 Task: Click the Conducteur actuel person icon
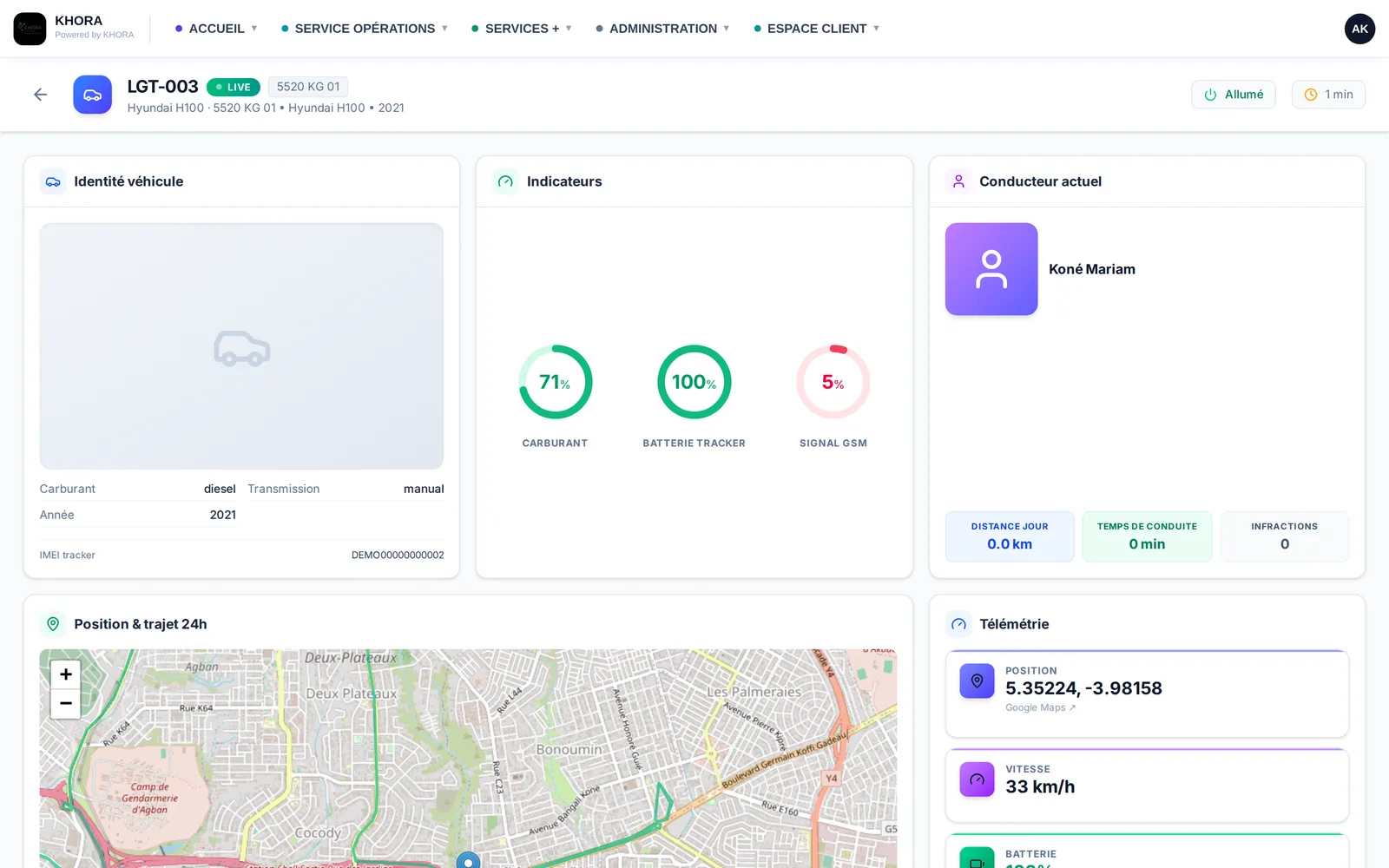point(958,181)
